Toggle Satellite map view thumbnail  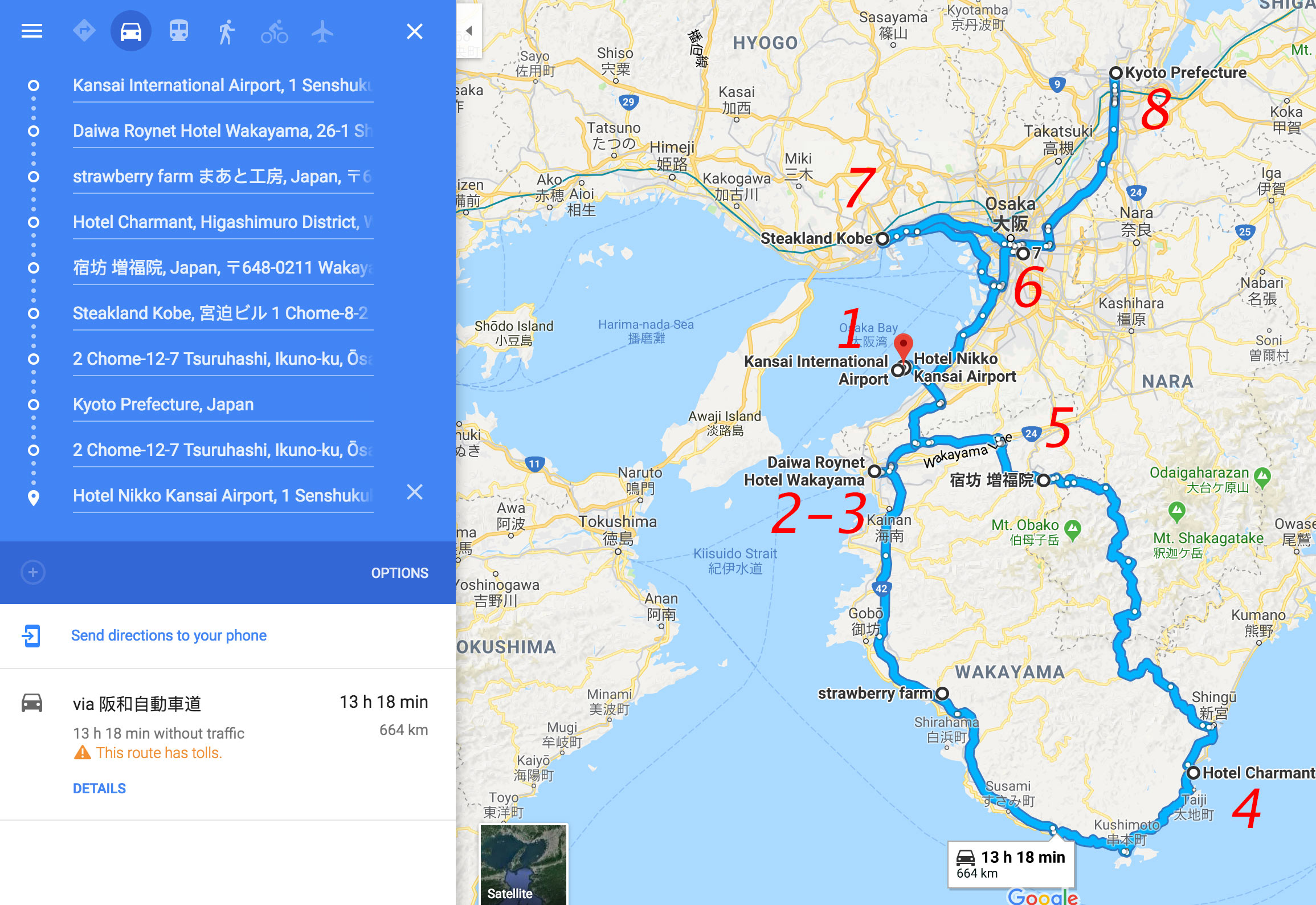(524, 864)
